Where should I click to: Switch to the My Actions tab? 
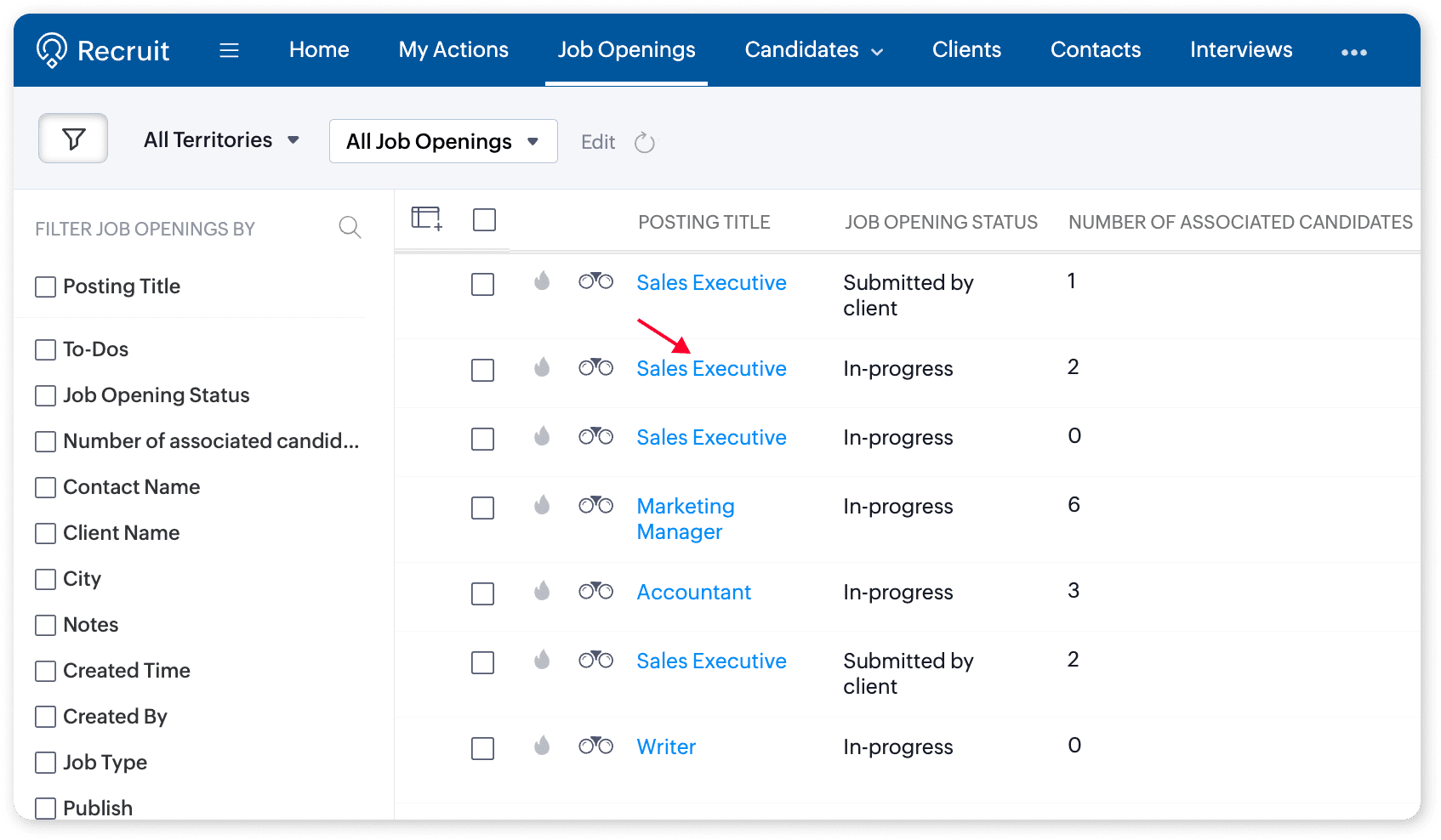(x=453, y=50)
